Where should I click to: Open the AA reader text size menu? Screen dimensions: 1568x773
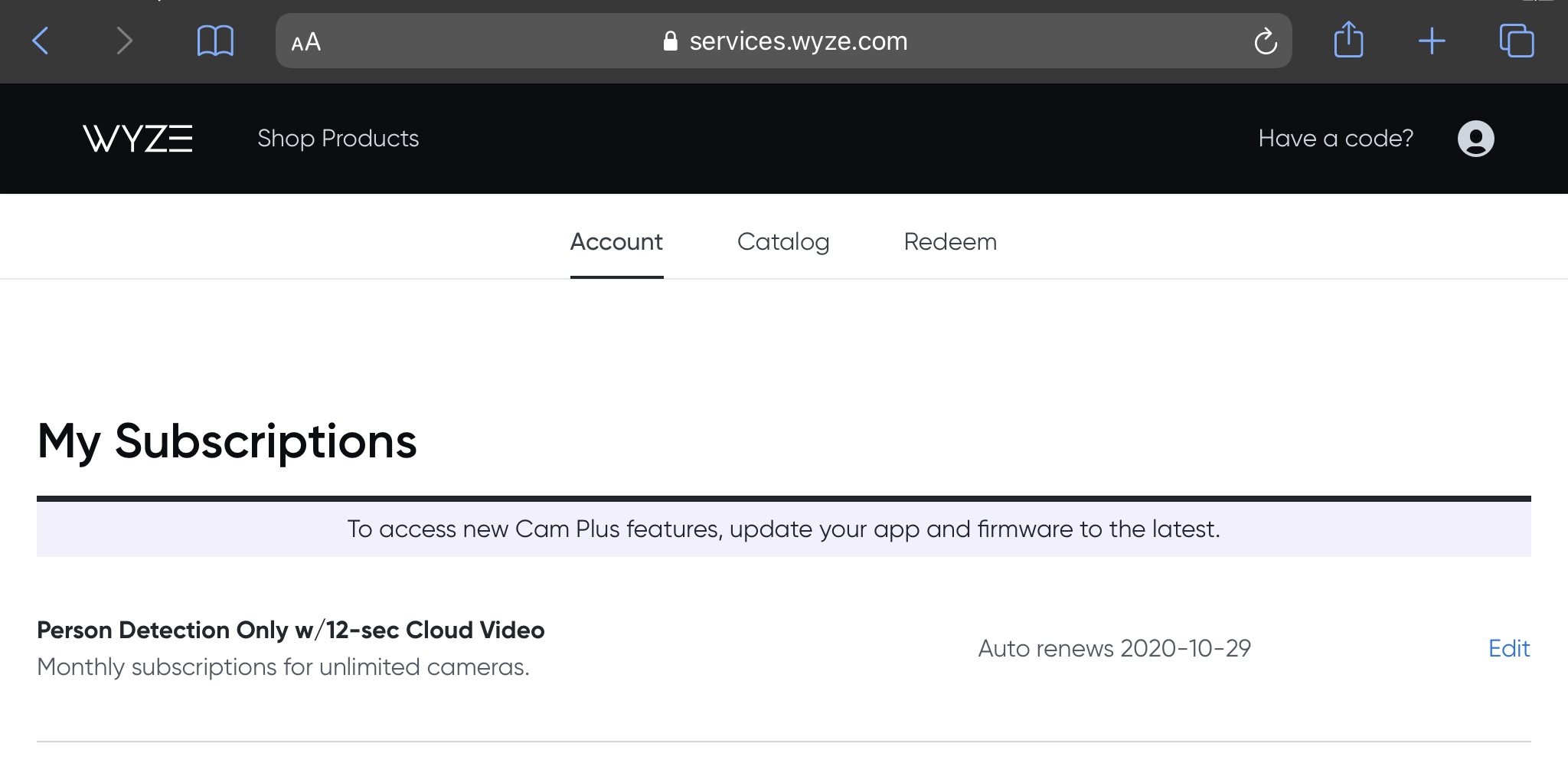[x=305, y=42]
